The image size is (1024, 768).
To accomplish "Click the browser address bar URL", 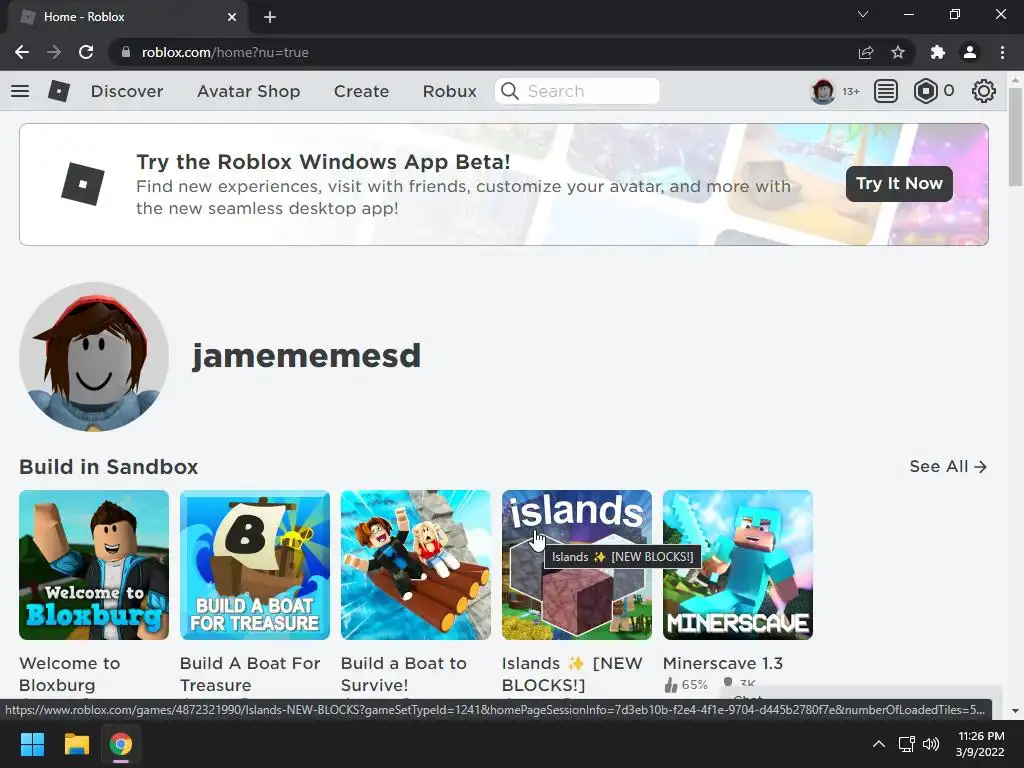I will 225,52.
